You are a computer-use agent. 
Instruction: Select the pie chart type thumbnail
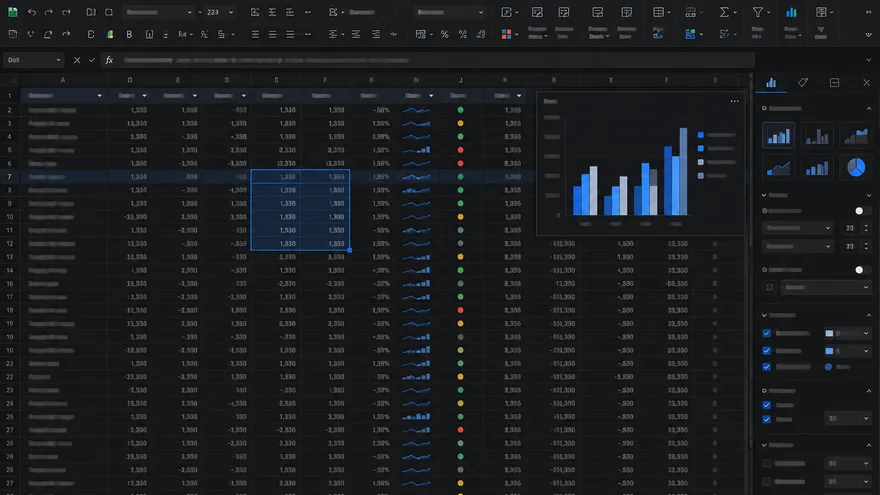click(x=856, y=167)
